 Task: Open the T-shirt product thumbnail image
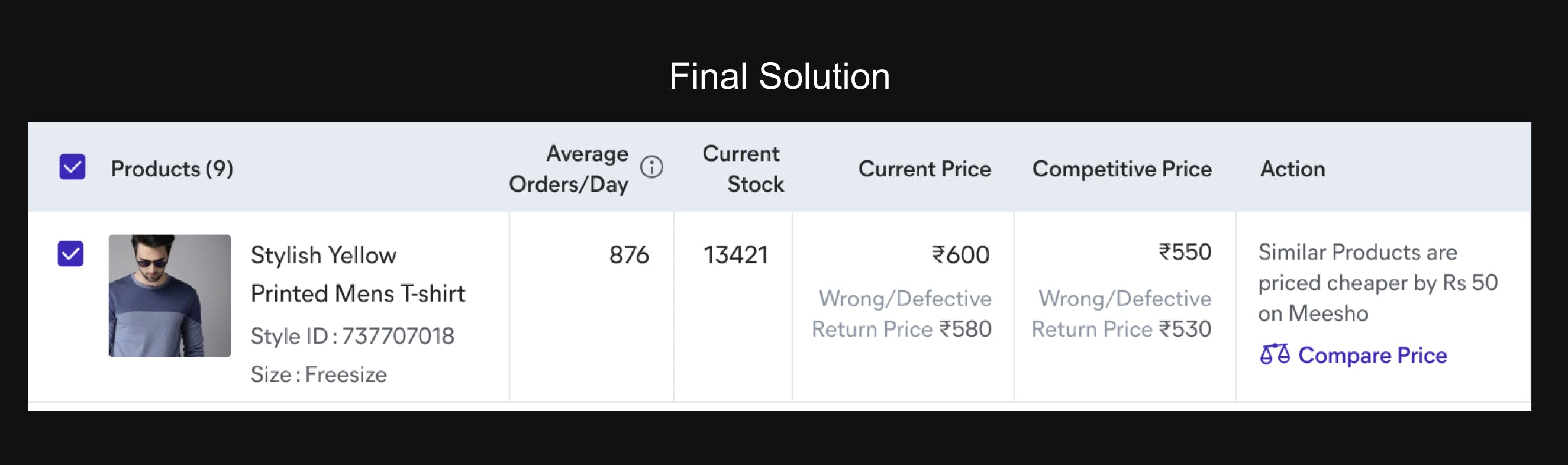click(x=170, y=295)
